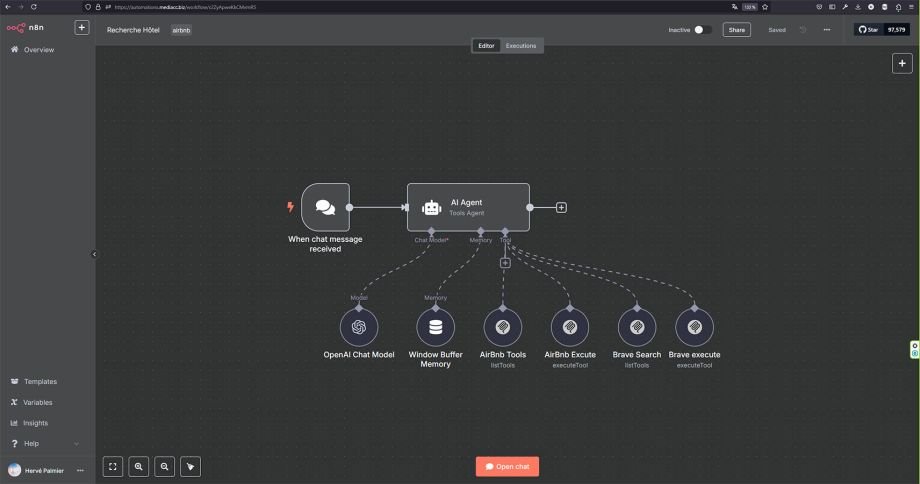Open Overview in the sidebar
This screenshot has width=920, height=484.
(39, 50)
